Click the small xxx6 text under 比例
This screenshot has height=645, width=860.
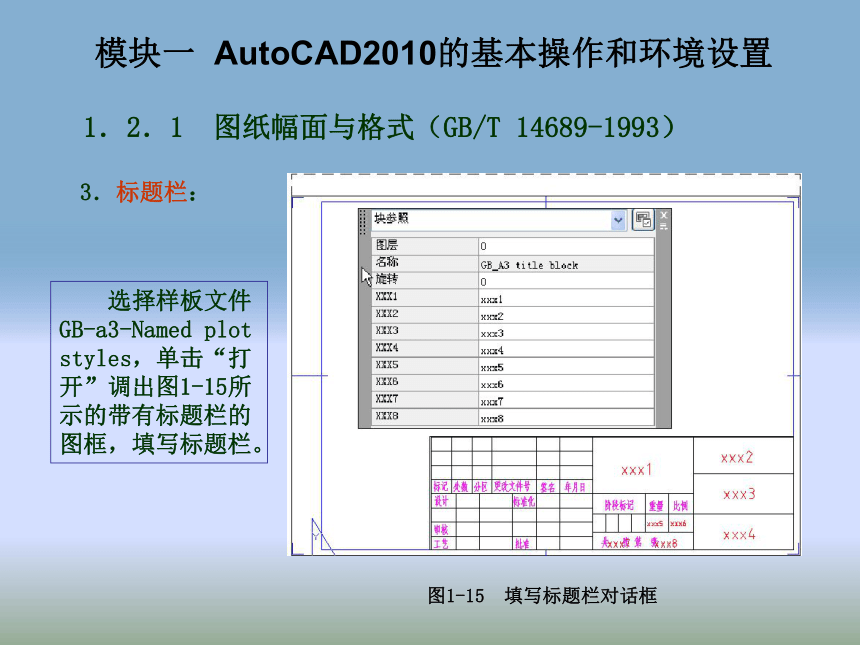pyautogui.click(x=678, y=524)
